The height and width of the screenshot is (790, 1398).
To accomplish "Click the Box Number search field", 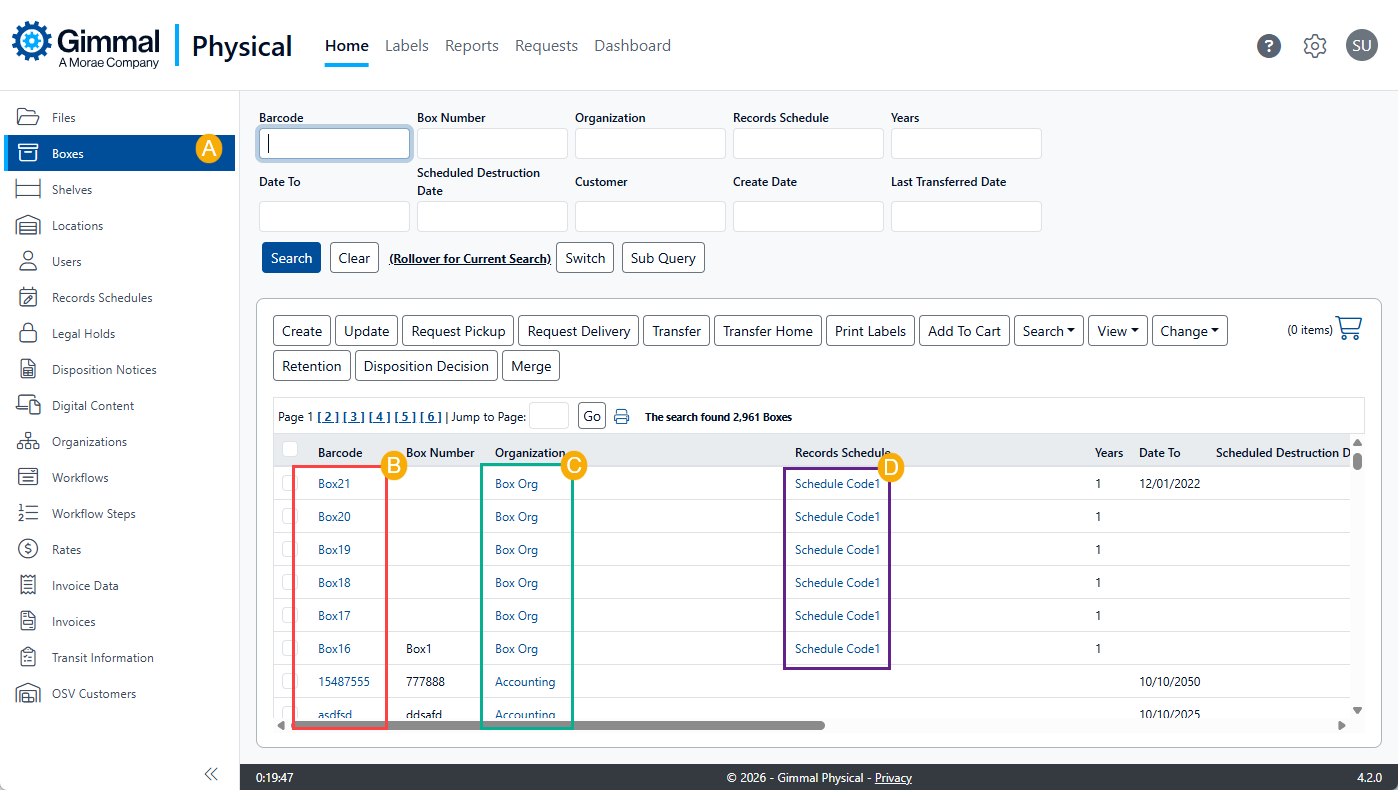I will pyautogui.click(x=492, y=144).
